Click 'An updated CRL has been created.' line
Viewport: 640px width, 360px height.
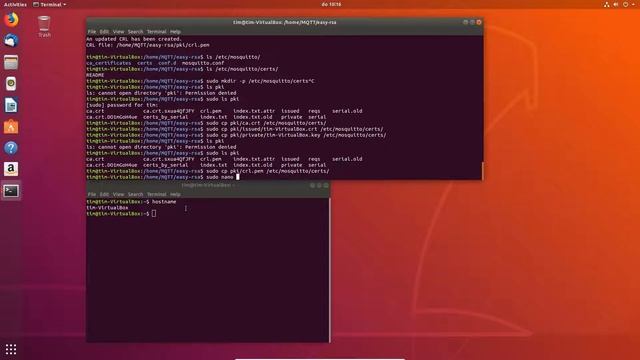tap(134, 39)
